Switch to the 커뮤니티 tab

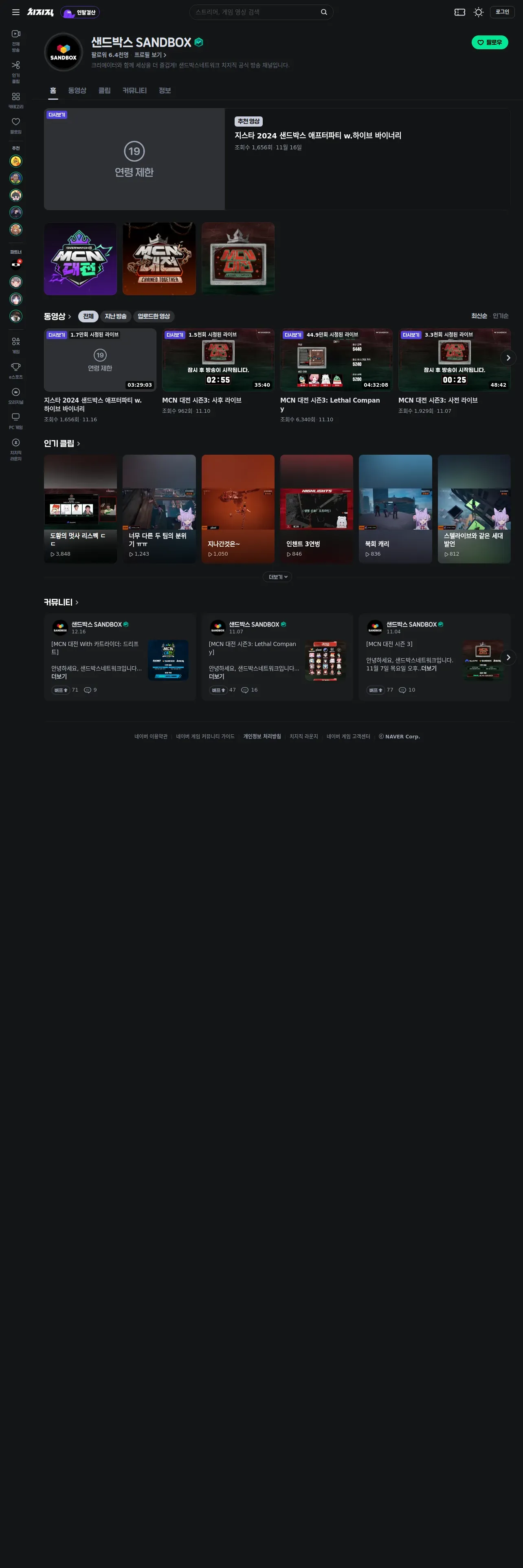click(x=134, y=91)
